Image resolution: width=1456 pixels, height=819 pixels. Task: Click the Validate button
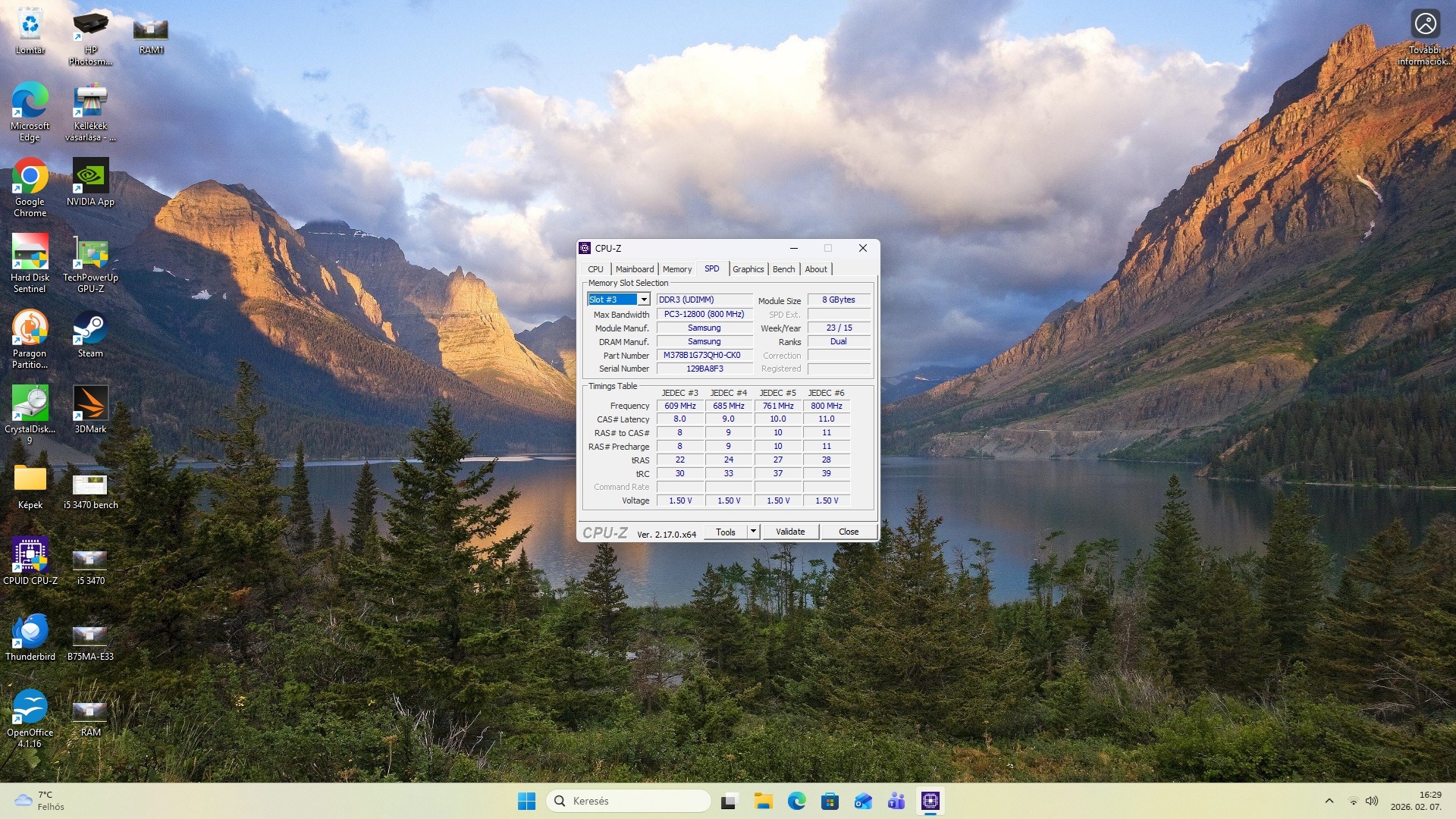pos(789,532)
